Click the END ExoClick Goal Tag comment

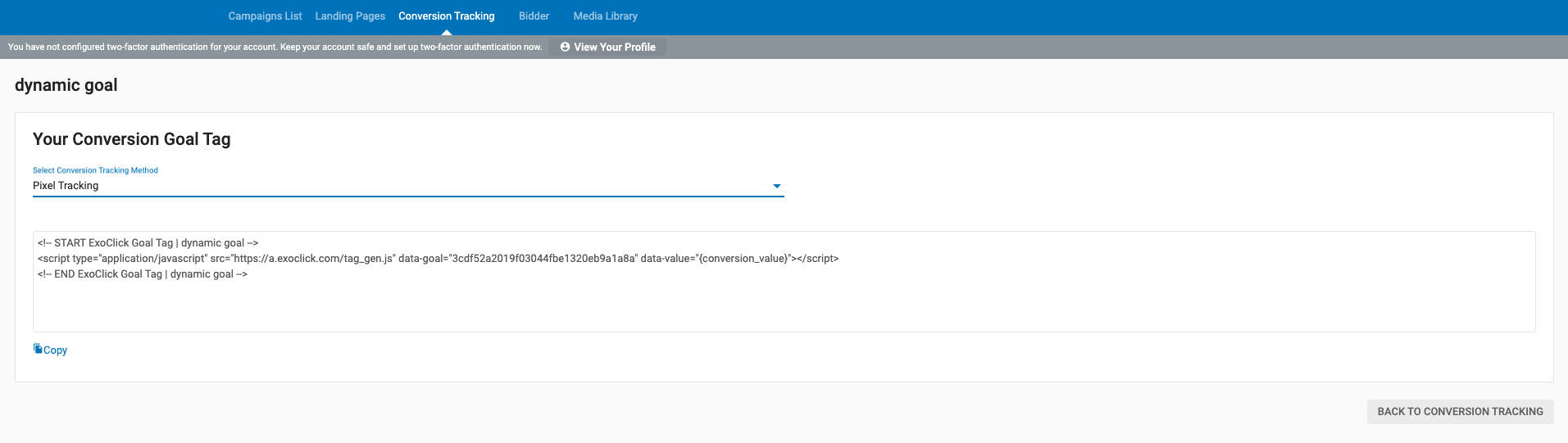[x=142, y=274]
